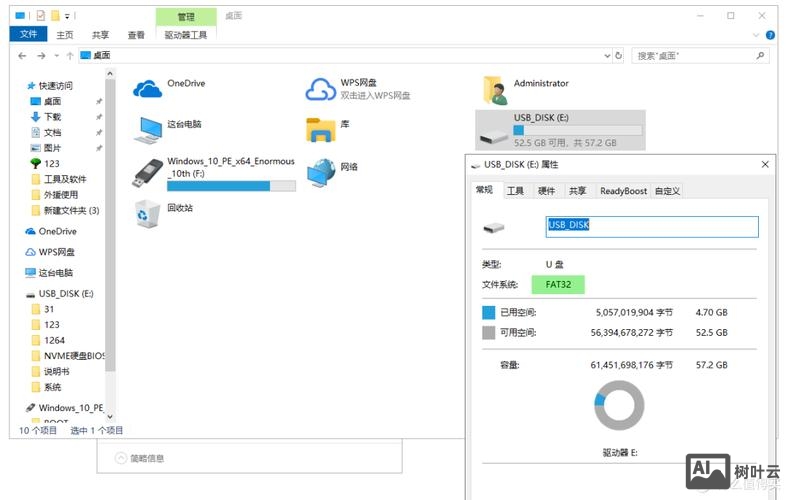788x500 pixels.
Task: Click the WPS网盘 cloud icon
Action: tap(320, 90)
